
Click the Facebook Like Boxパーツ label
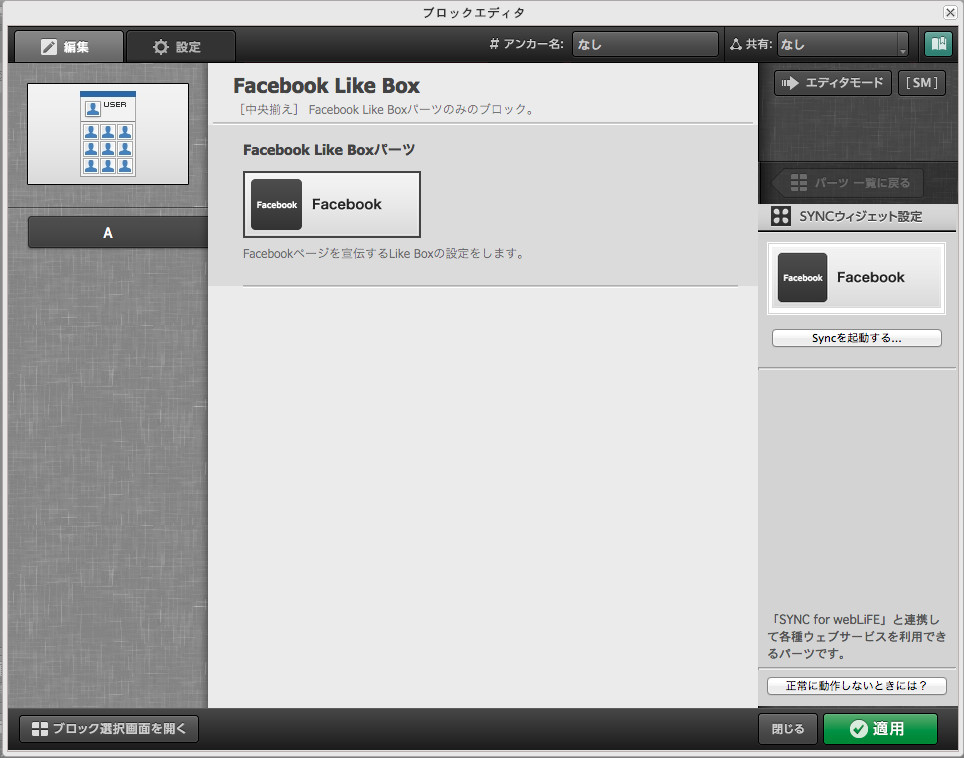click(x=329, y=149)
